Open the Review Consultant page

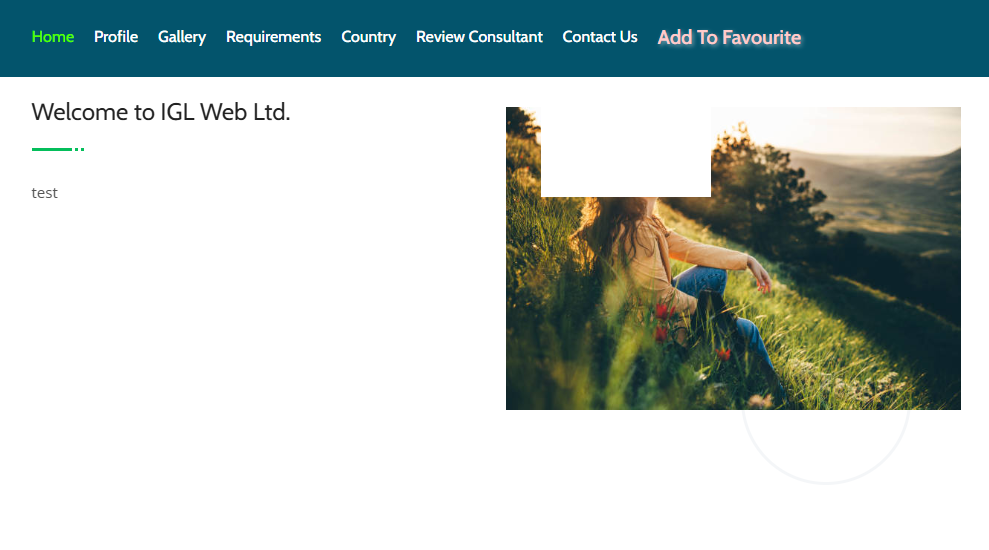tap(479, 37)
